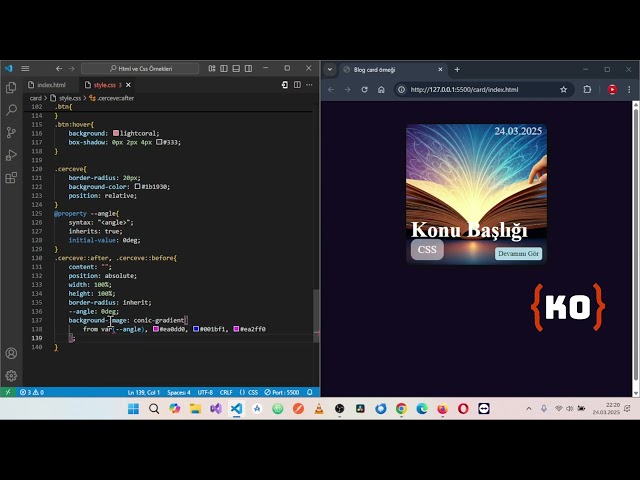The image size is (640, 480).
Task: Click the Devamını Gör button on card
Action: click(518, 253)
